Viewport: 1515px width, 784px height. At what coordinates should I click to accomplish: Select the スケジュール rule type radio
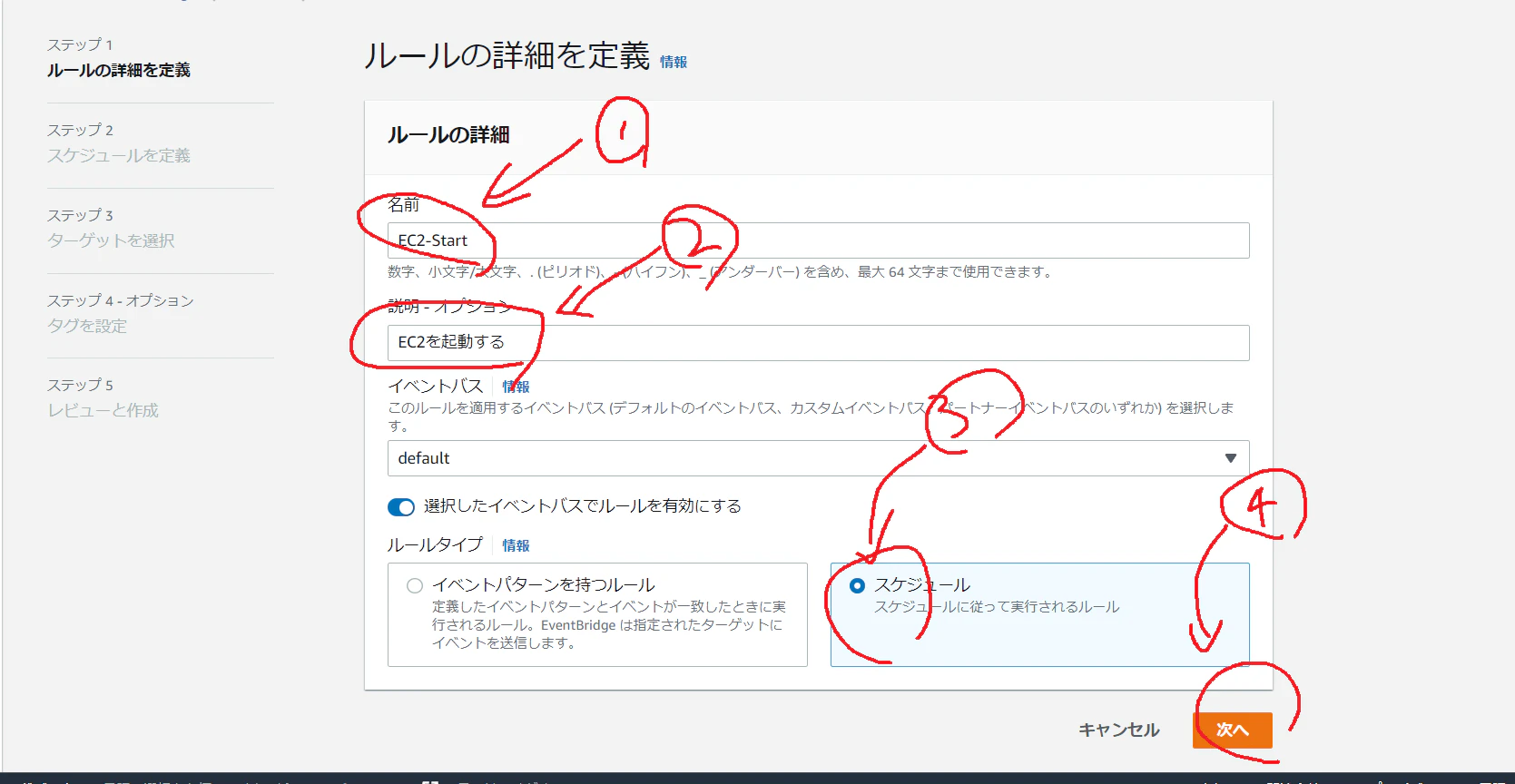click(857, 585)
